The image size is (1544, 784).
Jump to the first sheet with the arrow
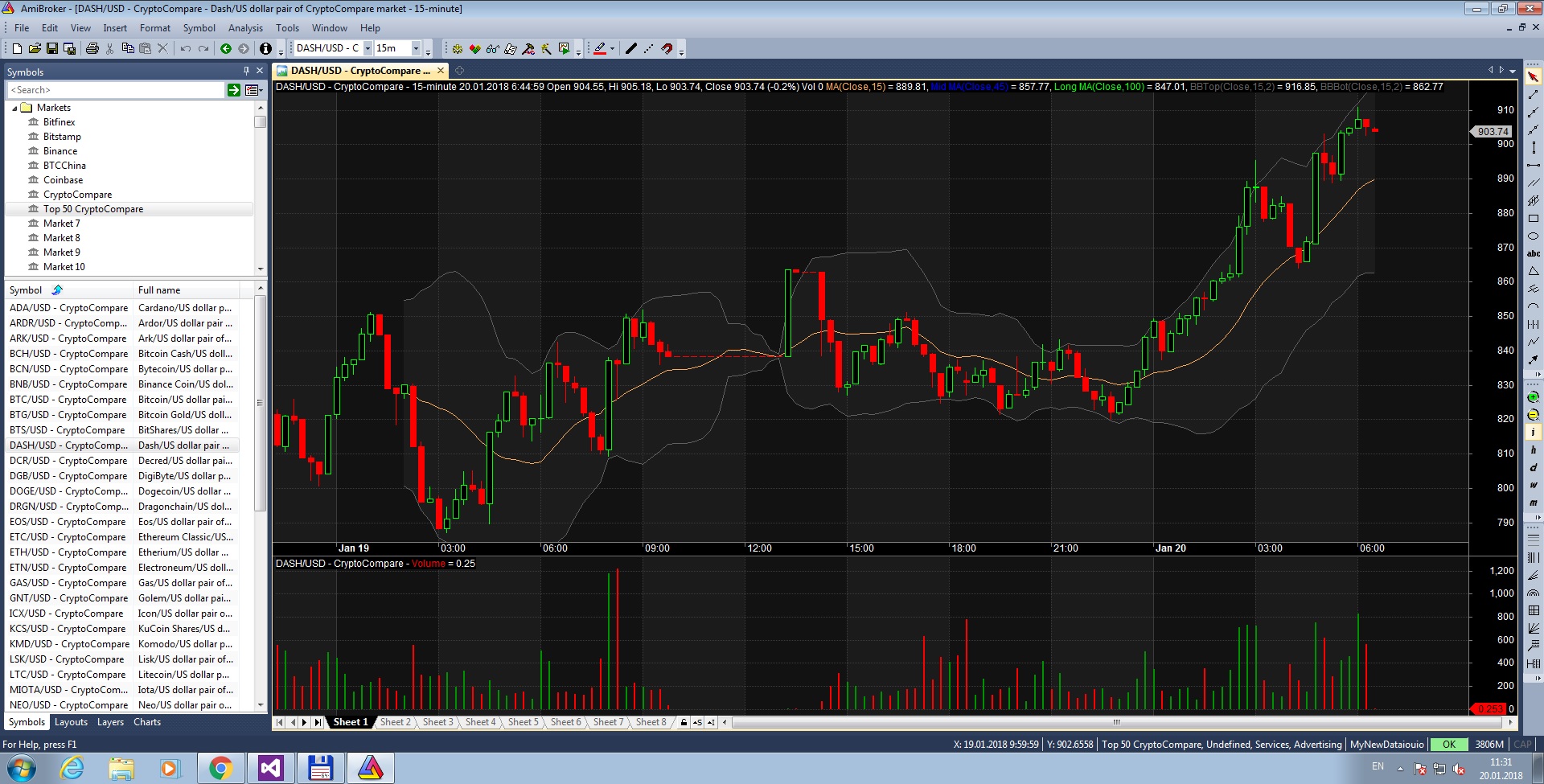279,722
